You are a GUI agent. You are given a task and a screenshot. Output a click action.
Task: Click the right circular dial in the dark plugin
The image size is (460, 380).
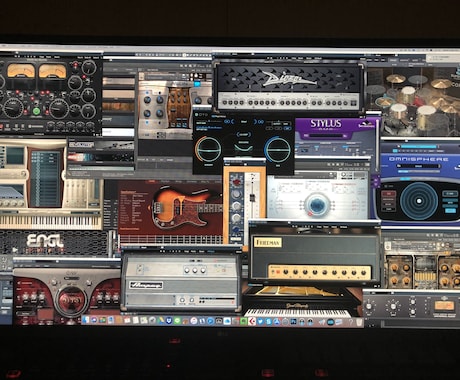point(278,150)
